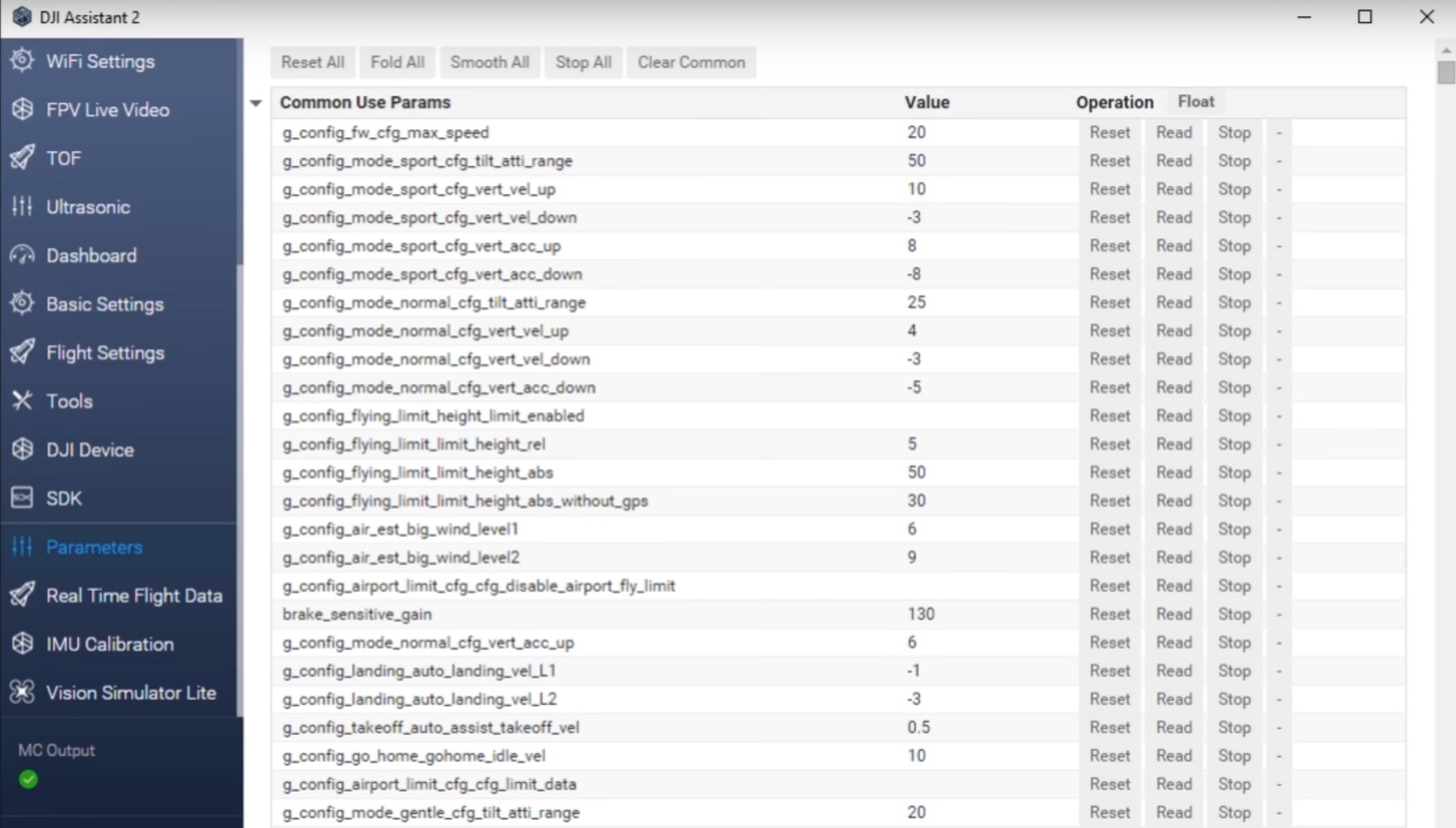Collapse the Common Use Params section arrow
The height and width of the screenshot is (828, 1456).
pyautogui.click(x=256, y=103)
